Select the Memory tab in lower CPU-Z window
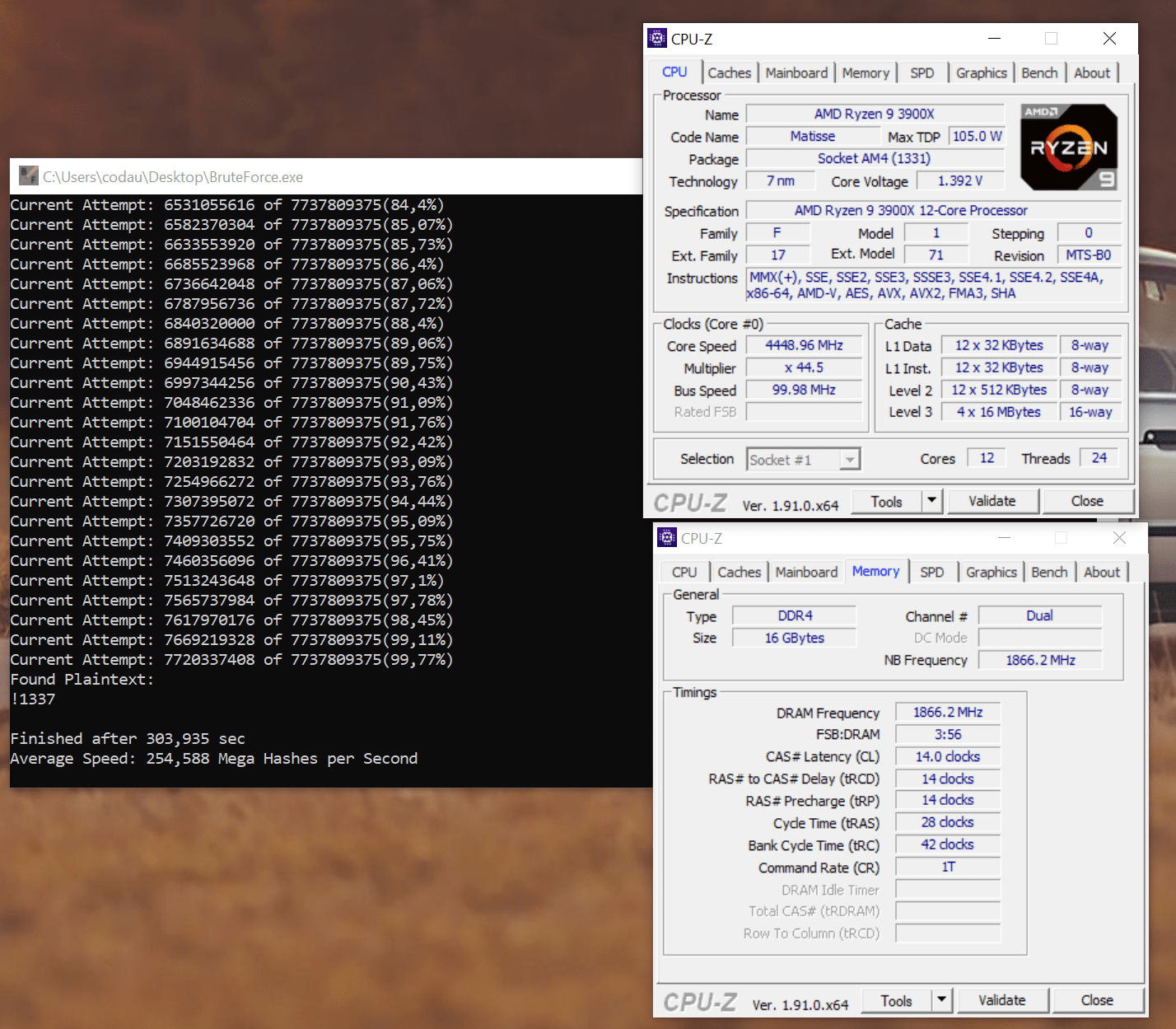Screen dimensions: 1176x1029 [875, 571]
